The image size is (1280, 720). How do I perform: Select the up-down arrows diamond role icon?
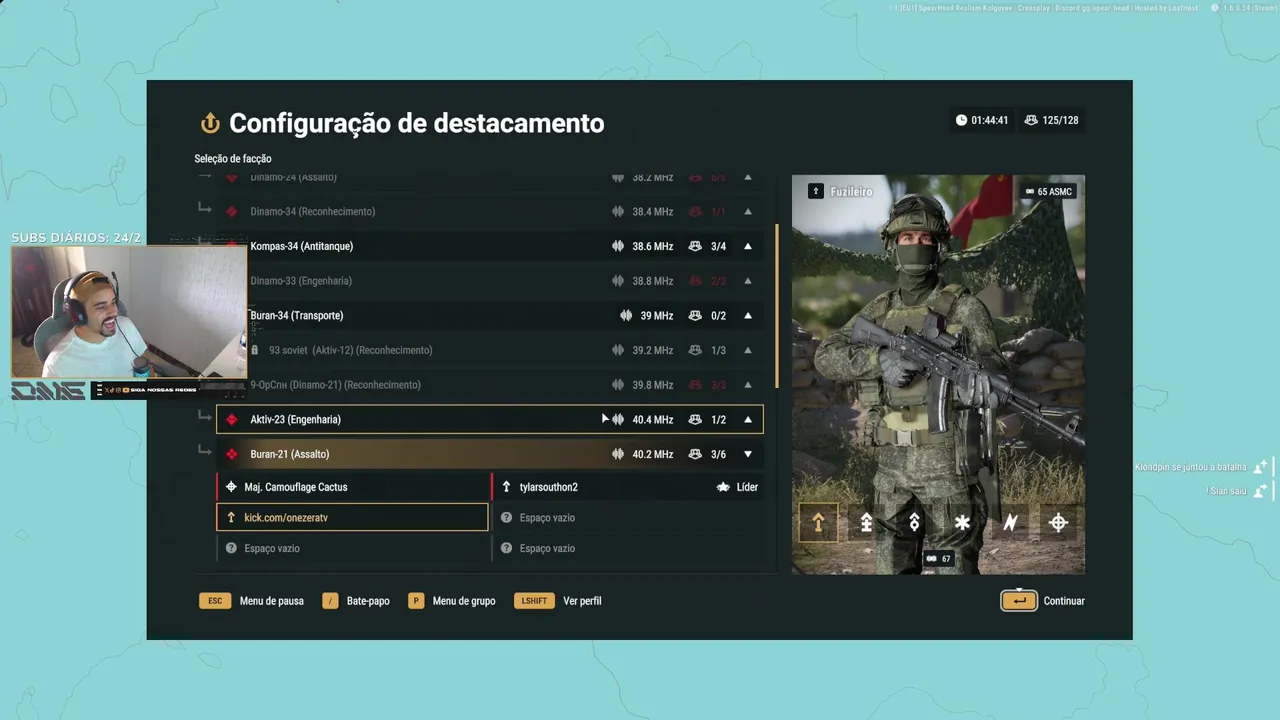tap(914, 523)
